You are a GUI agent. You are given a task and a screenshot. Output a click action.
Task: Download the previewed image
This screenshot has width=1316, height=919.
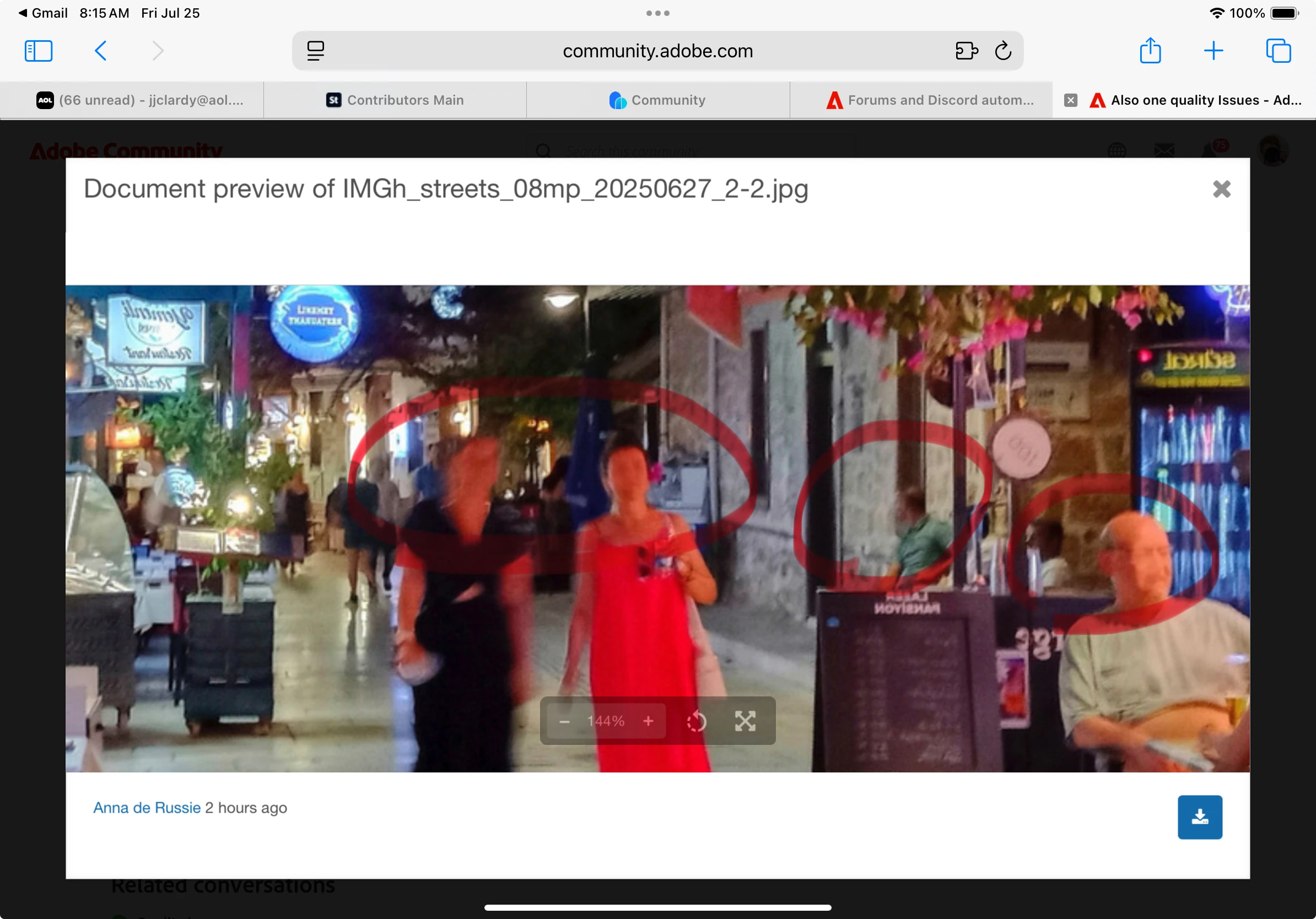pos(1200,817)
